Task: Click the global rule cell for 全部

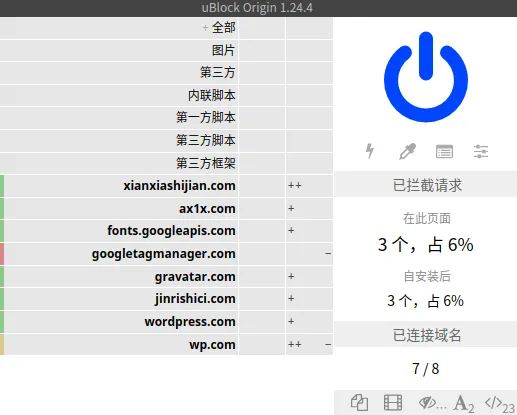Action: click(x=262, y=28)
